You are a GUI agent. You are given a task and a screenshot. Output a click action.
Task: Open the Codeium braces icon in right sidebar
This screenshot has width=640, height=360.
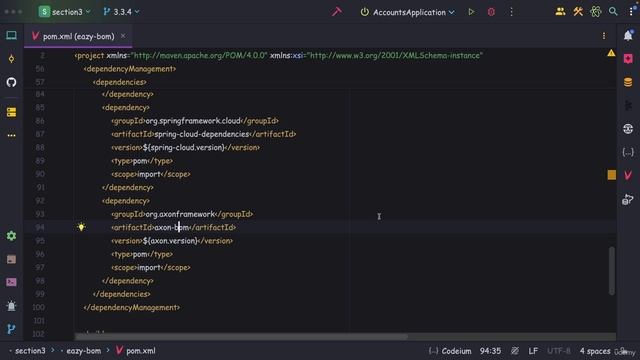point(628,152)
